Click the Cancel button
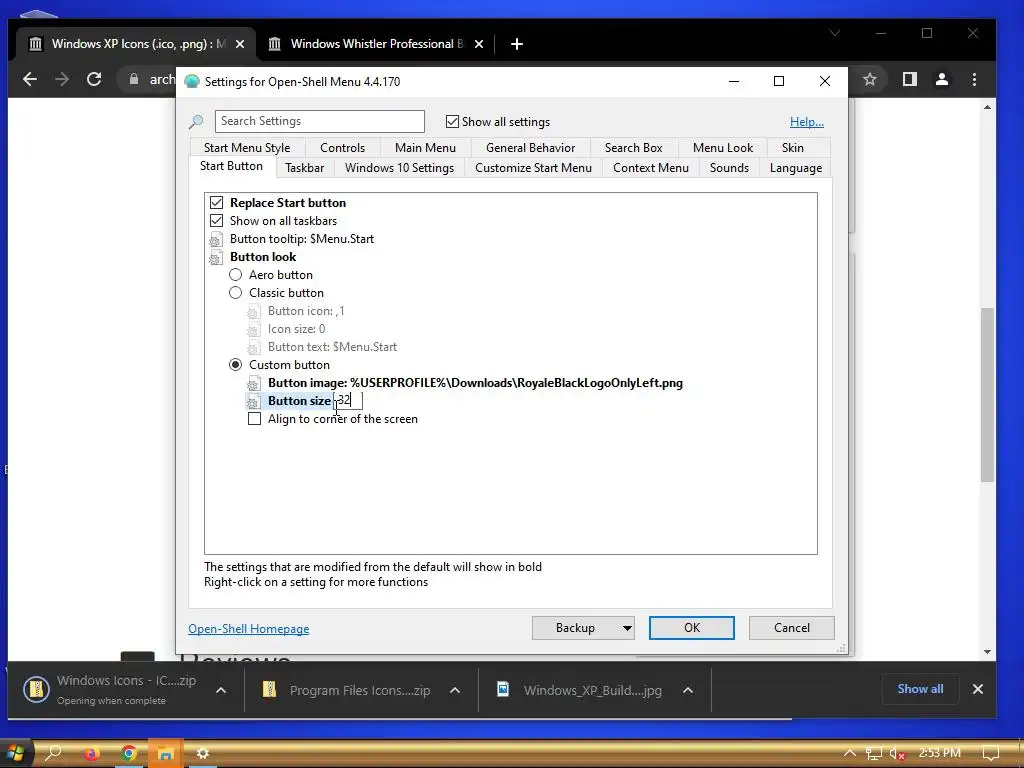 pyautogui.click(x=792, y=628)
